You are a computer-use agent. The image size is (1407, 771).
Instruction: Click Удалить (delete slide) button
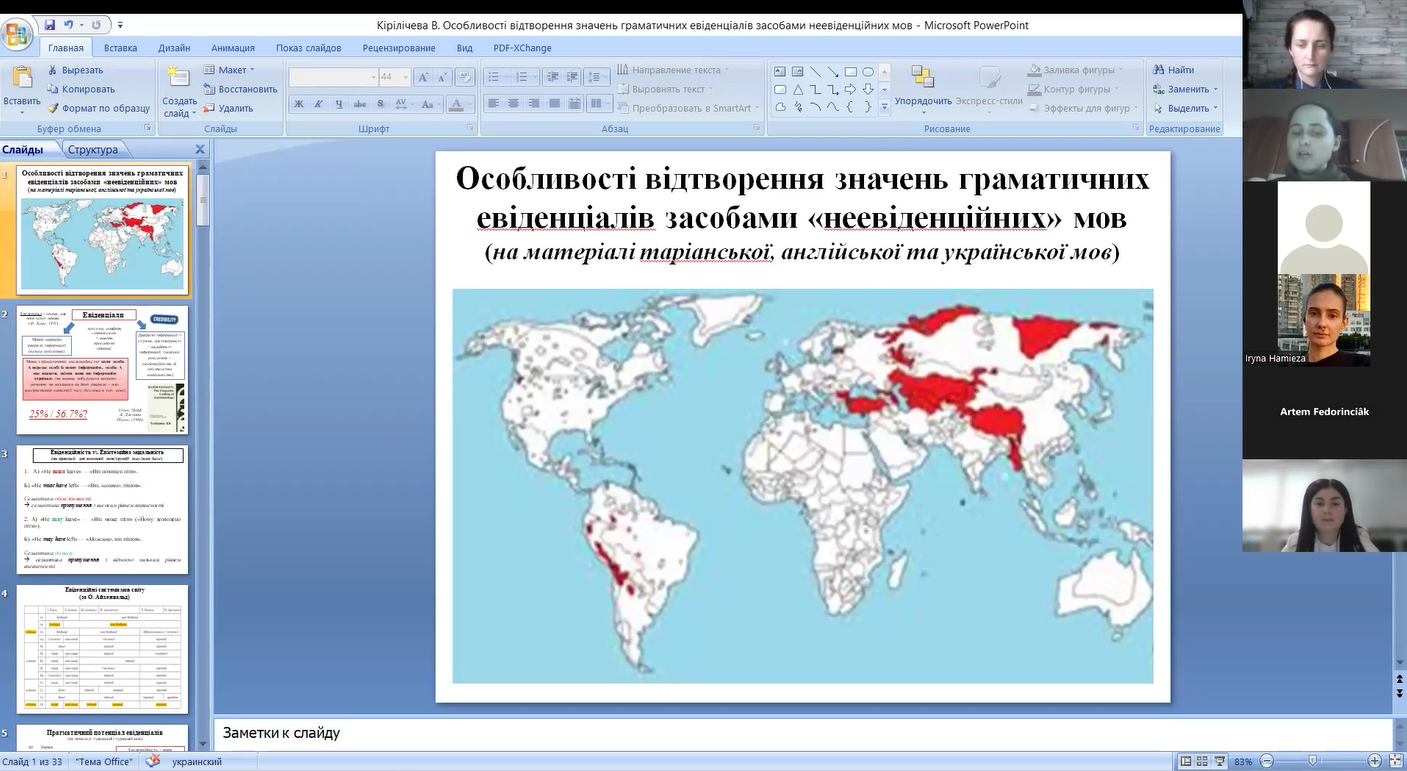(x=228, y=108)
